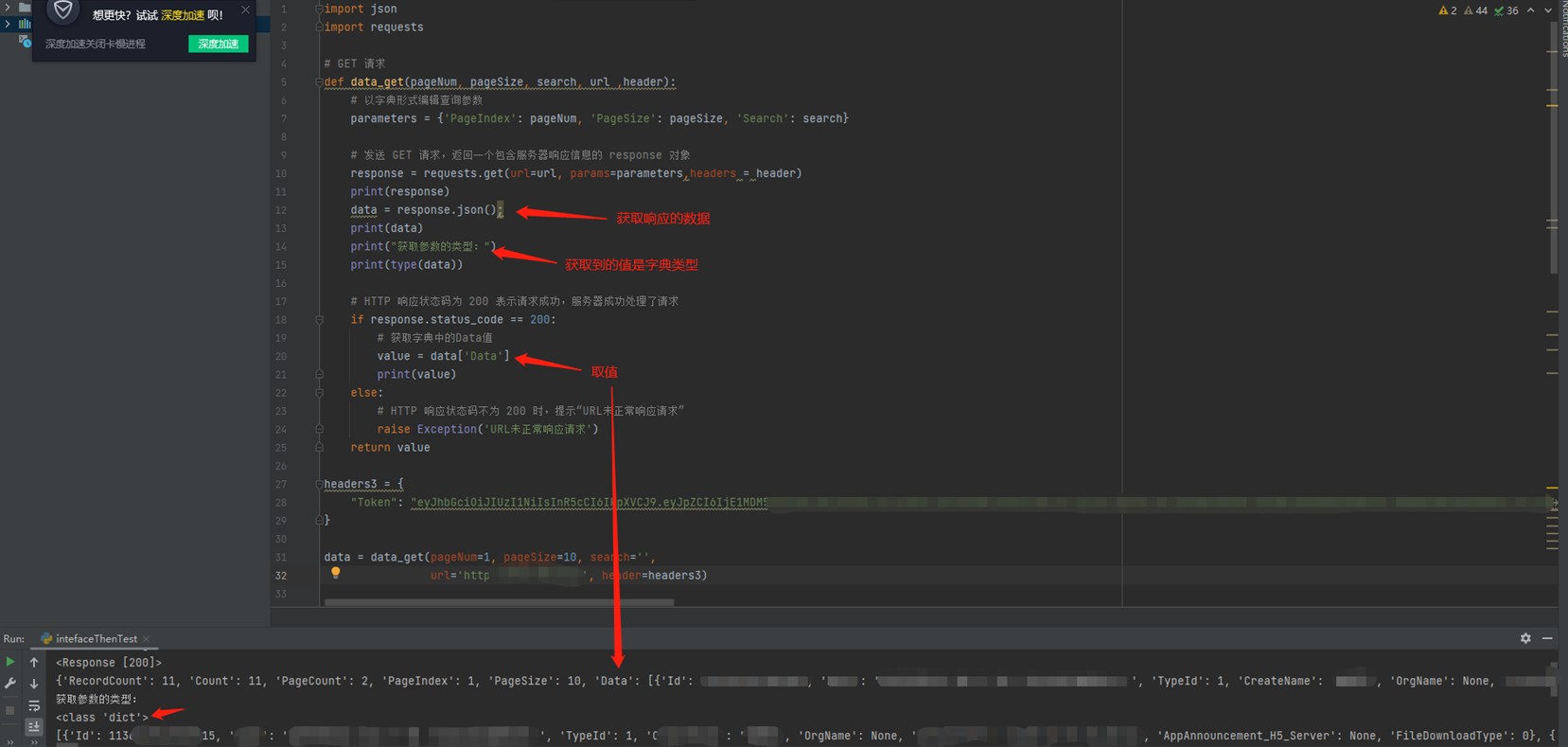Click the wrench icon in Run panel
Viewport: 1568px width, 747px height.
10,684
